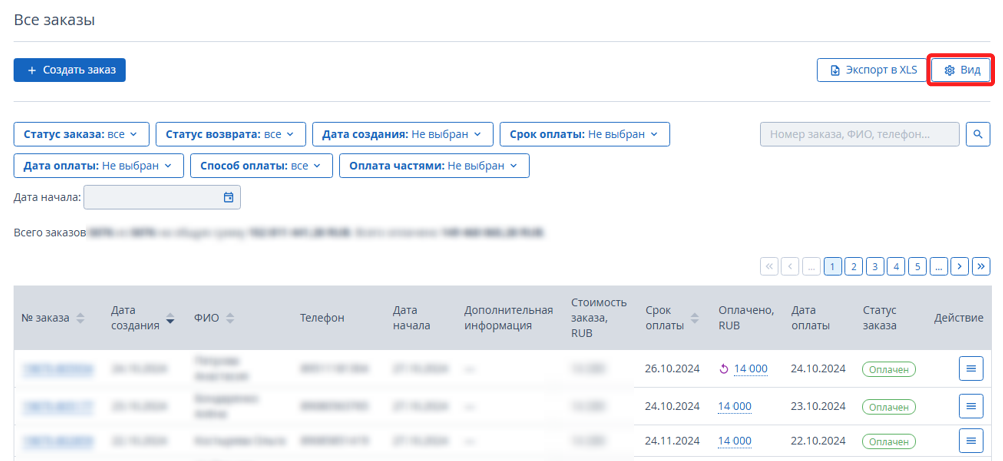The image size is (1003, 461).
Task: Open paid amount 14 000 in 26.10.2024 row
Action: pos(750,369)
